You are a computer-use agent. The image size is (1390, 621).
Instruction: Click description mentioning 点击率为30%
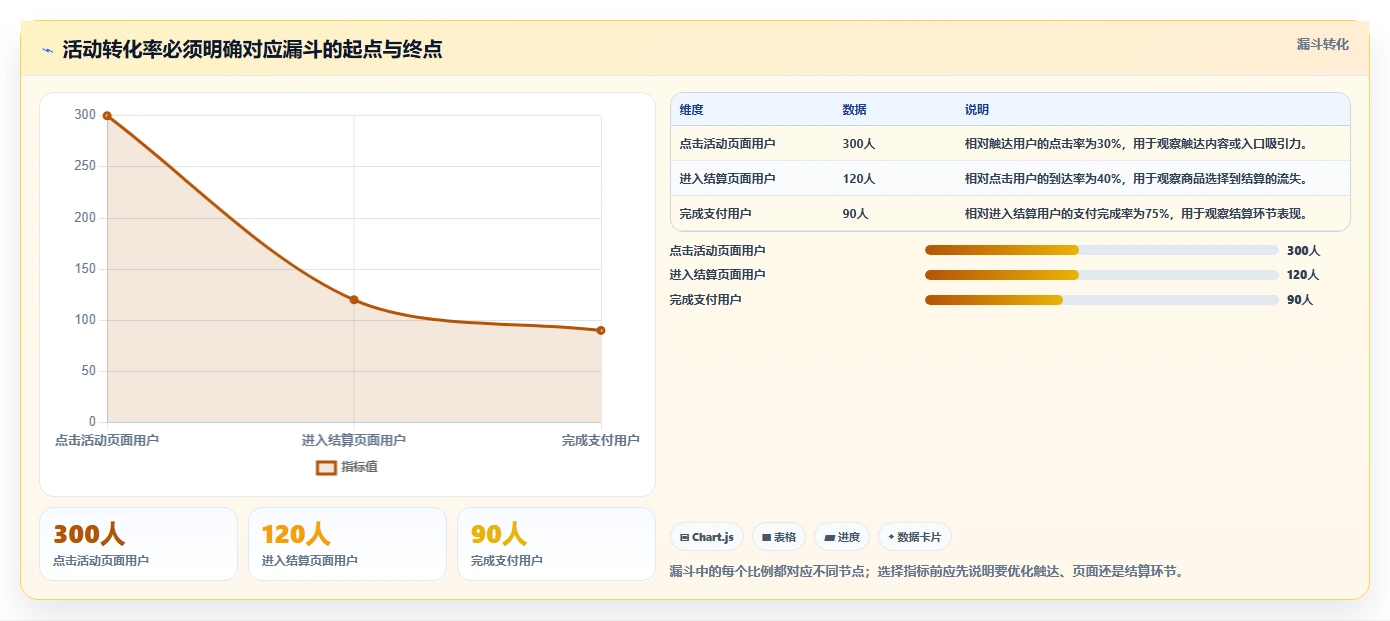pos(1136,144)
